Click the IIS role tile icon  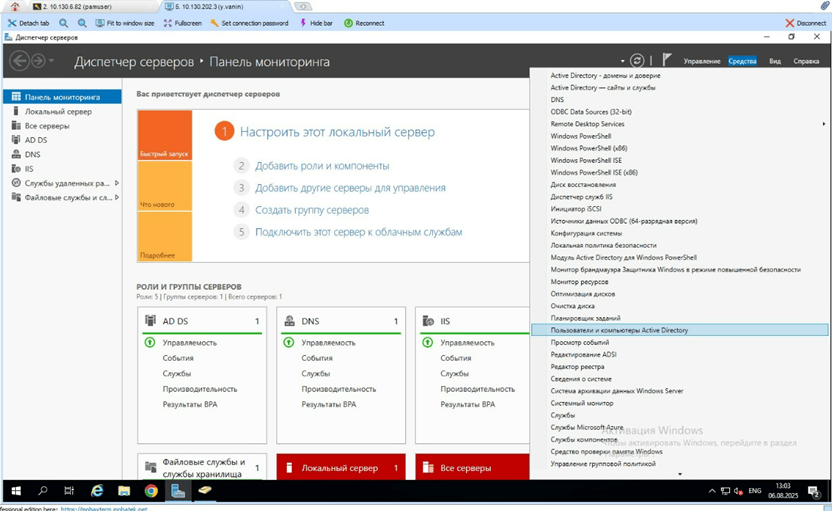(428, 321)
